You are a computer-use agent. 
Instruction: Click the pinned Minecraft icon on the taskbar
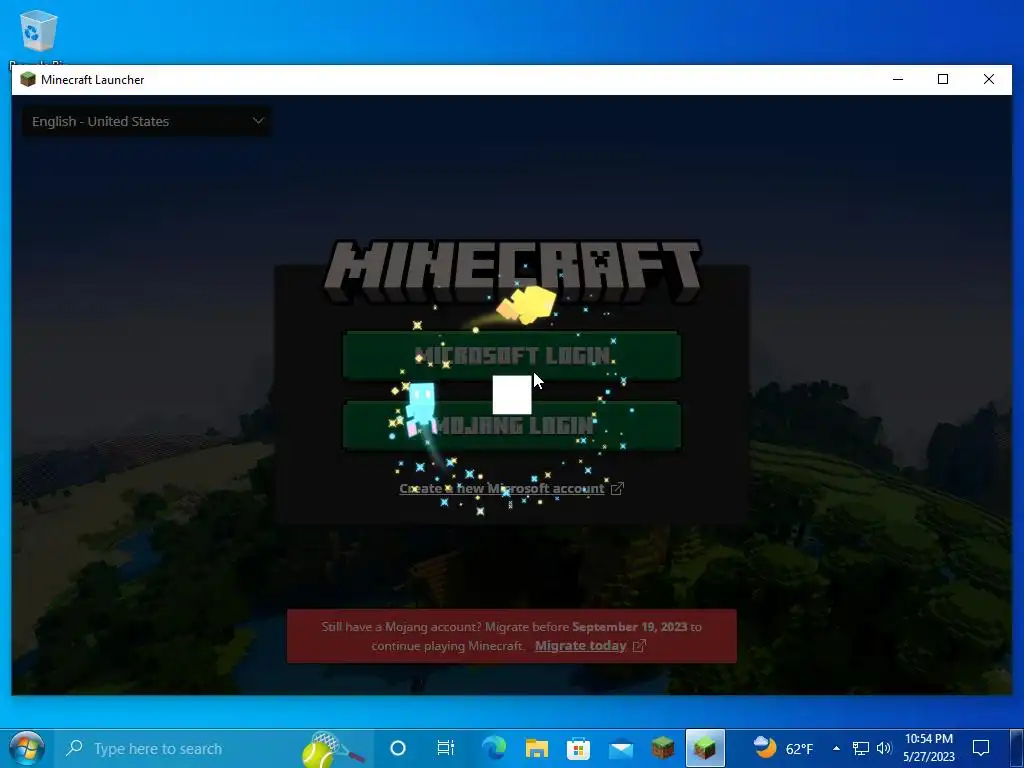click(x=663, y=748)
